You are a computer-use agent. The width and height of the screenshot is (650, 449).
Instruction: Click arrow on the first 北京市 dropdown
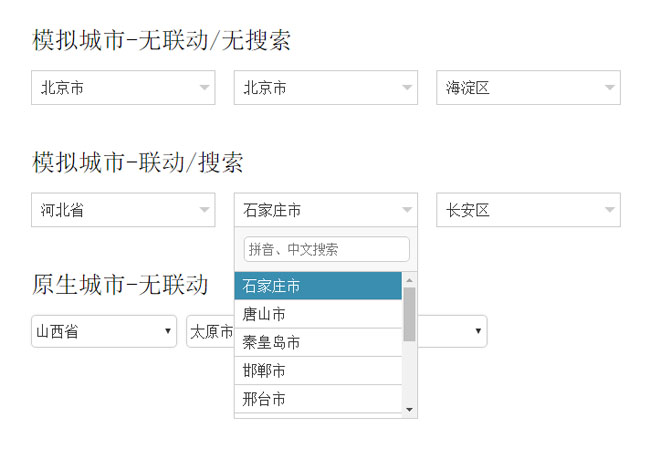[x=204, y=88]
